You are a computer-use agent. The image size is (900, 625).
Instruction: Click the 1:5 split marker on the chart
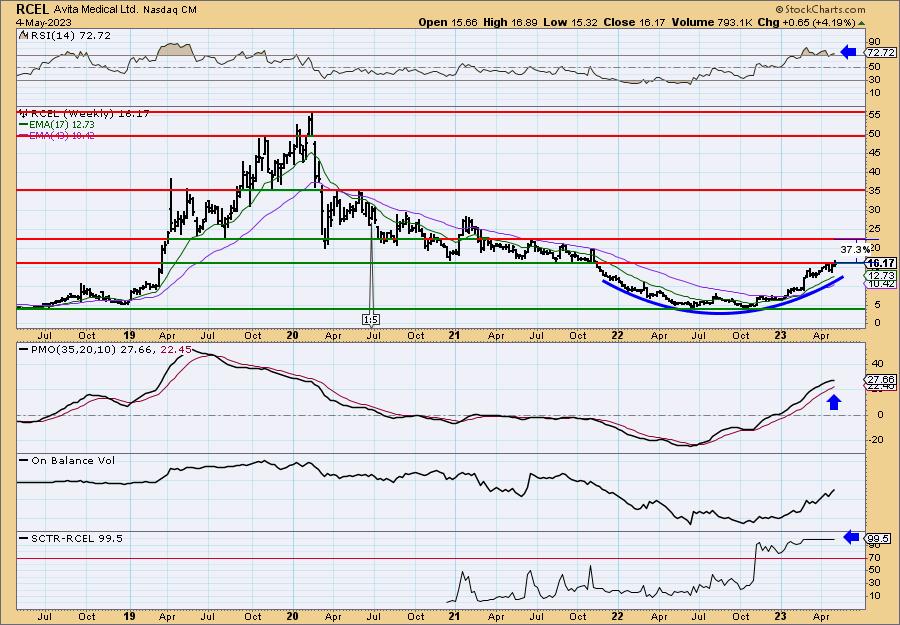click(x=371, y=319)
